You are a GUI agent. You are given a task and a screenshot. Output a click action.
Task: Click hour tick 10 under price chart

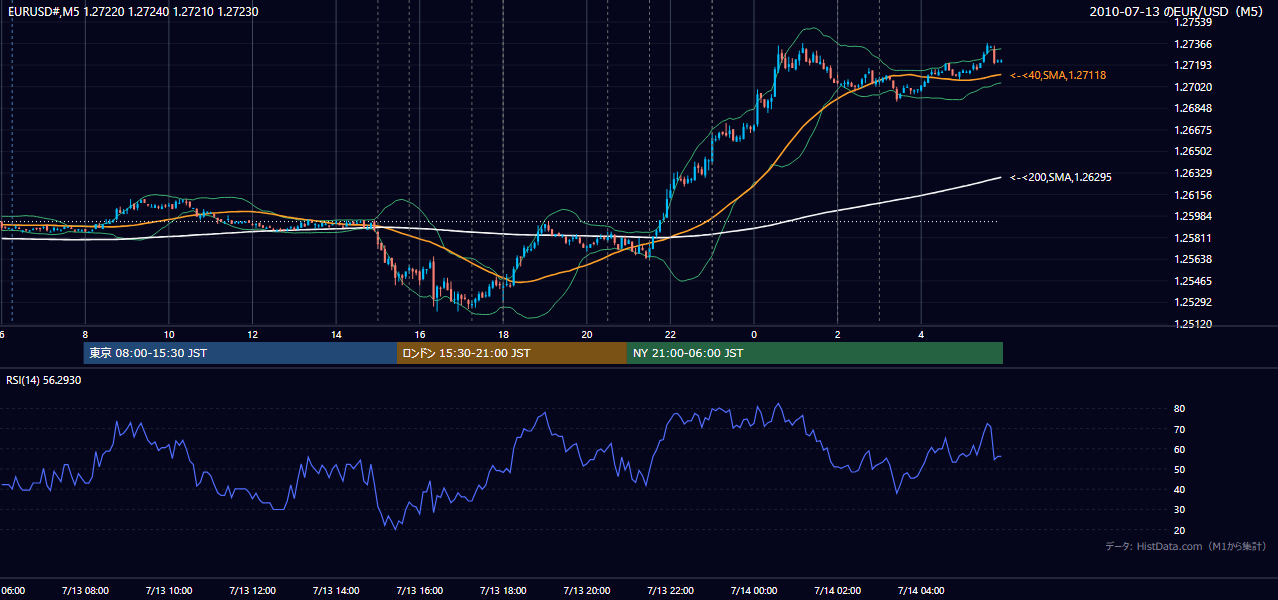pos(169,335)
